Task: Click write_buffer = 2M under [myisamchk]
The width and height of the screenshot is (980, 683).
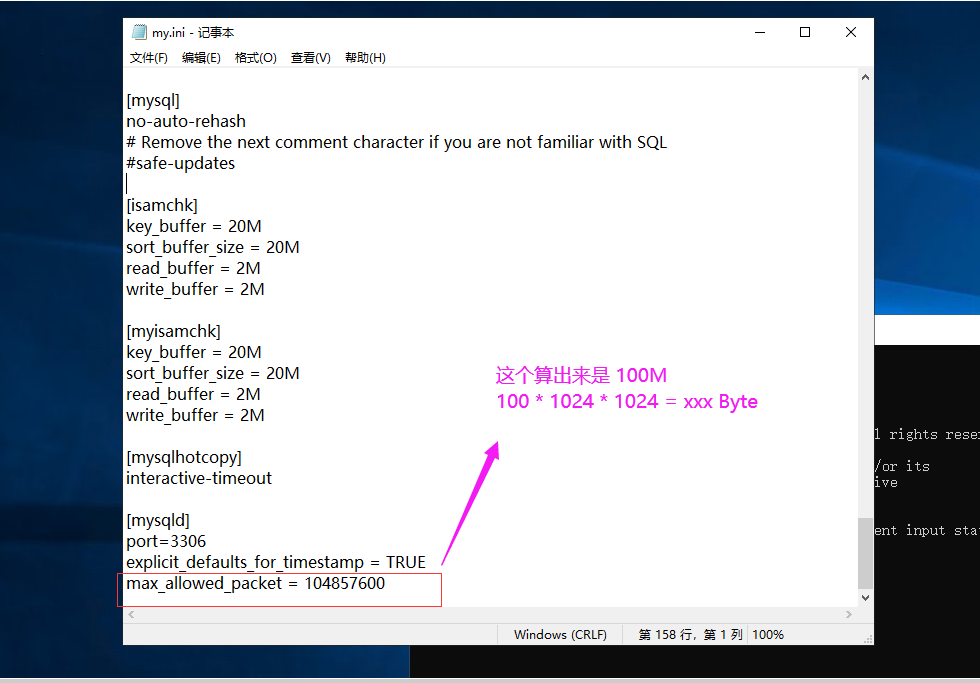Action: tap(195, 416)
